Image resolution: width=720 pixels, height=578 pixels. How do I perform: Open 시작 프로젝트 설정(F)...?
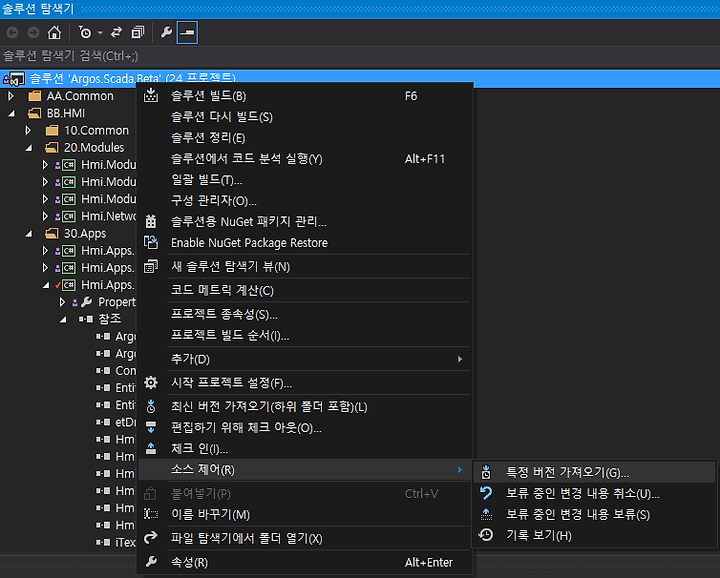point(306,383)
